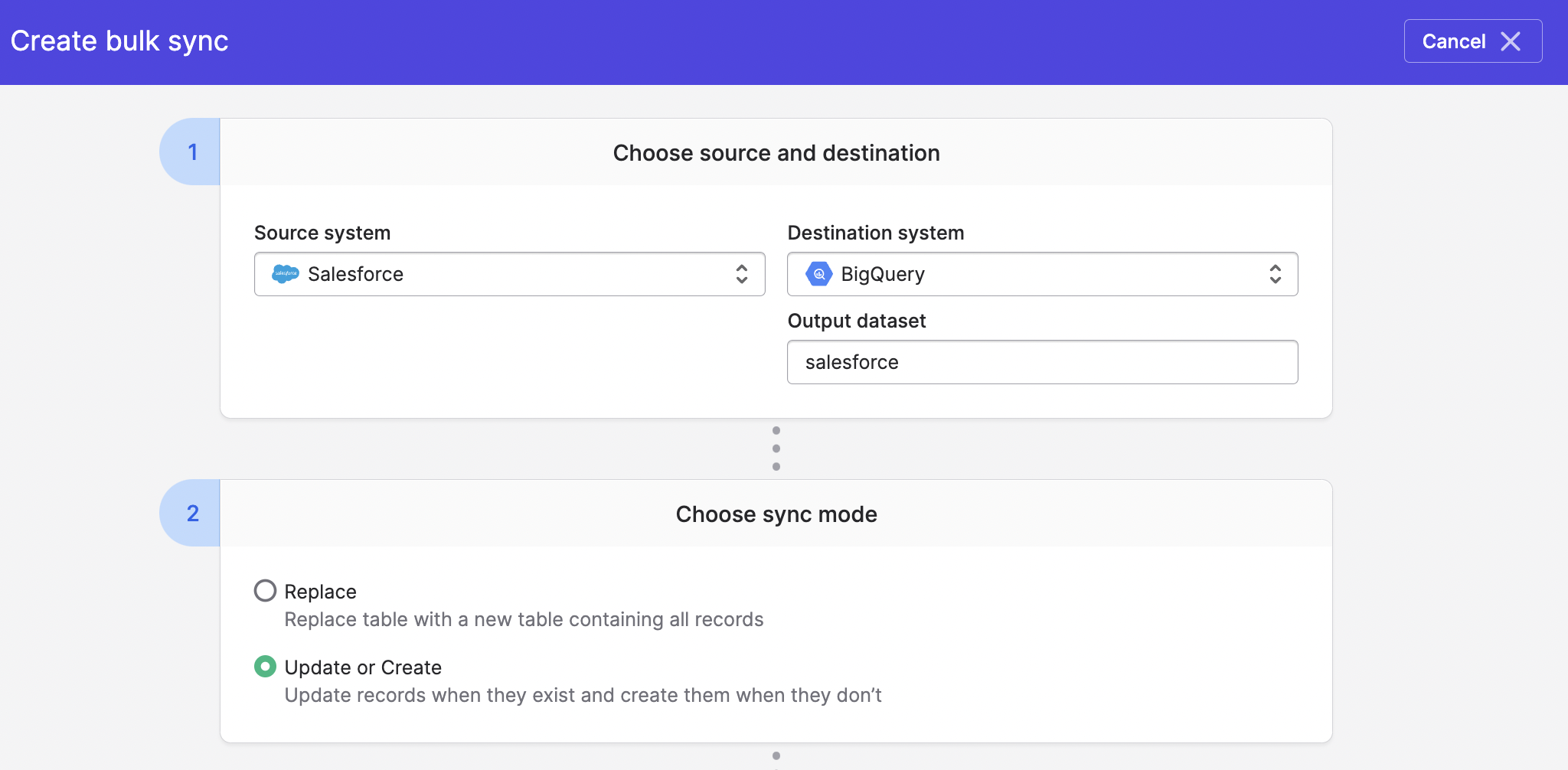Click the Source system up-down chevron
The width and height of the screenshot is (1568, 770).
[741, 274]
